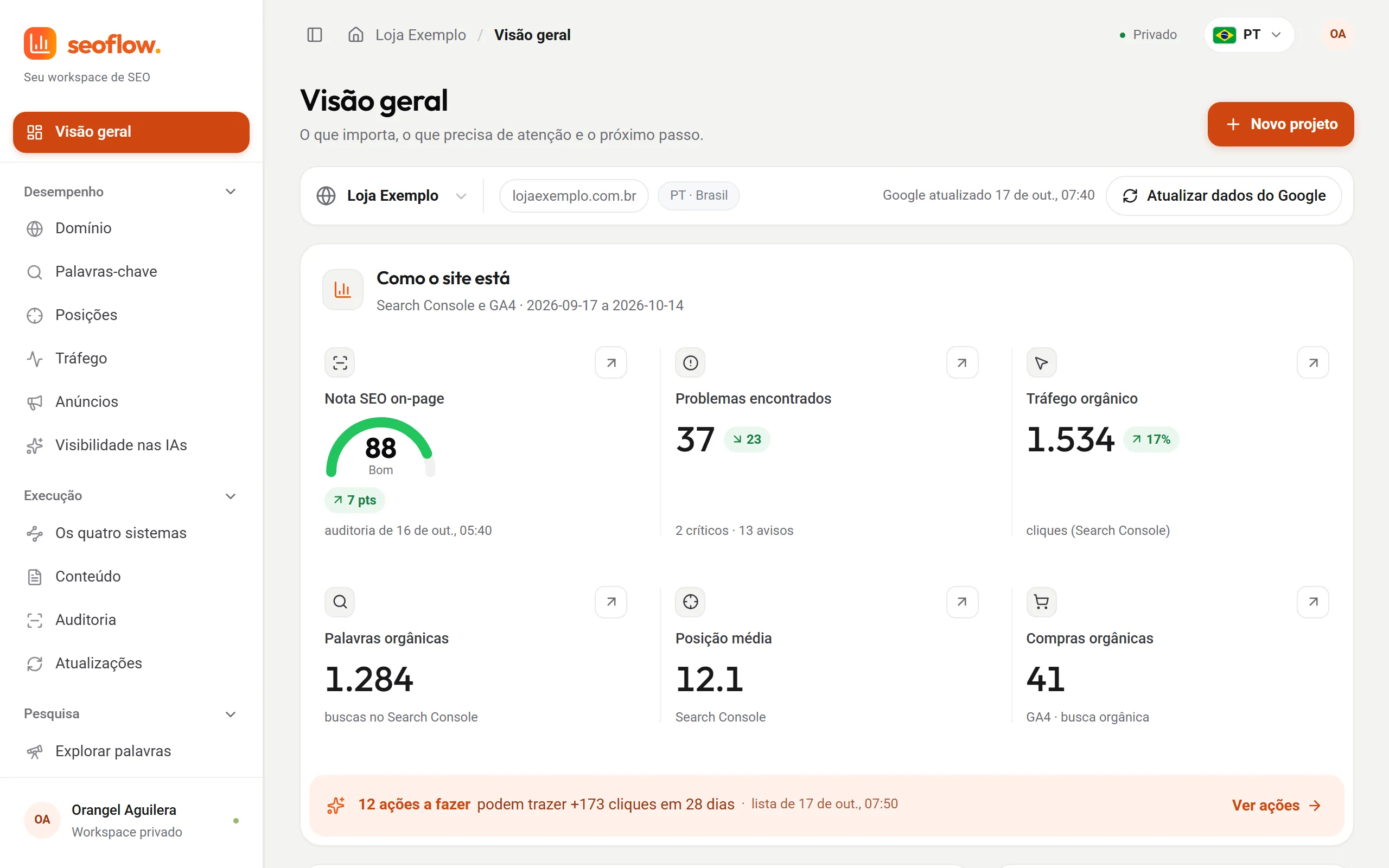Click the Novo projeto button
This screenshot has width=1389, height=868.
[1280, 124]
